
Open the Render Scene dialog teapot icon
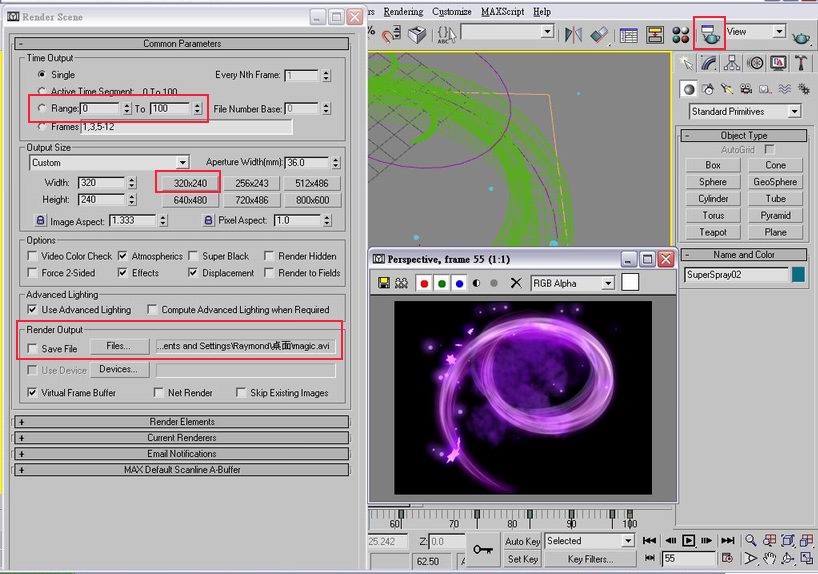click(x=710, y=34)
